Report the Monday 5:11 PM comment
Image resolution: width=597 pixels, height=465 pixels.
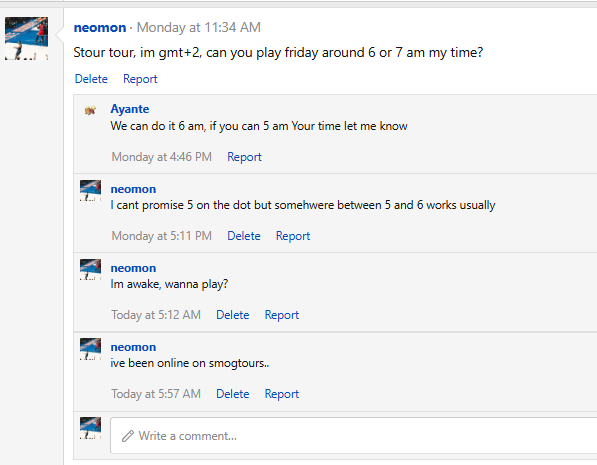(293, 236)
